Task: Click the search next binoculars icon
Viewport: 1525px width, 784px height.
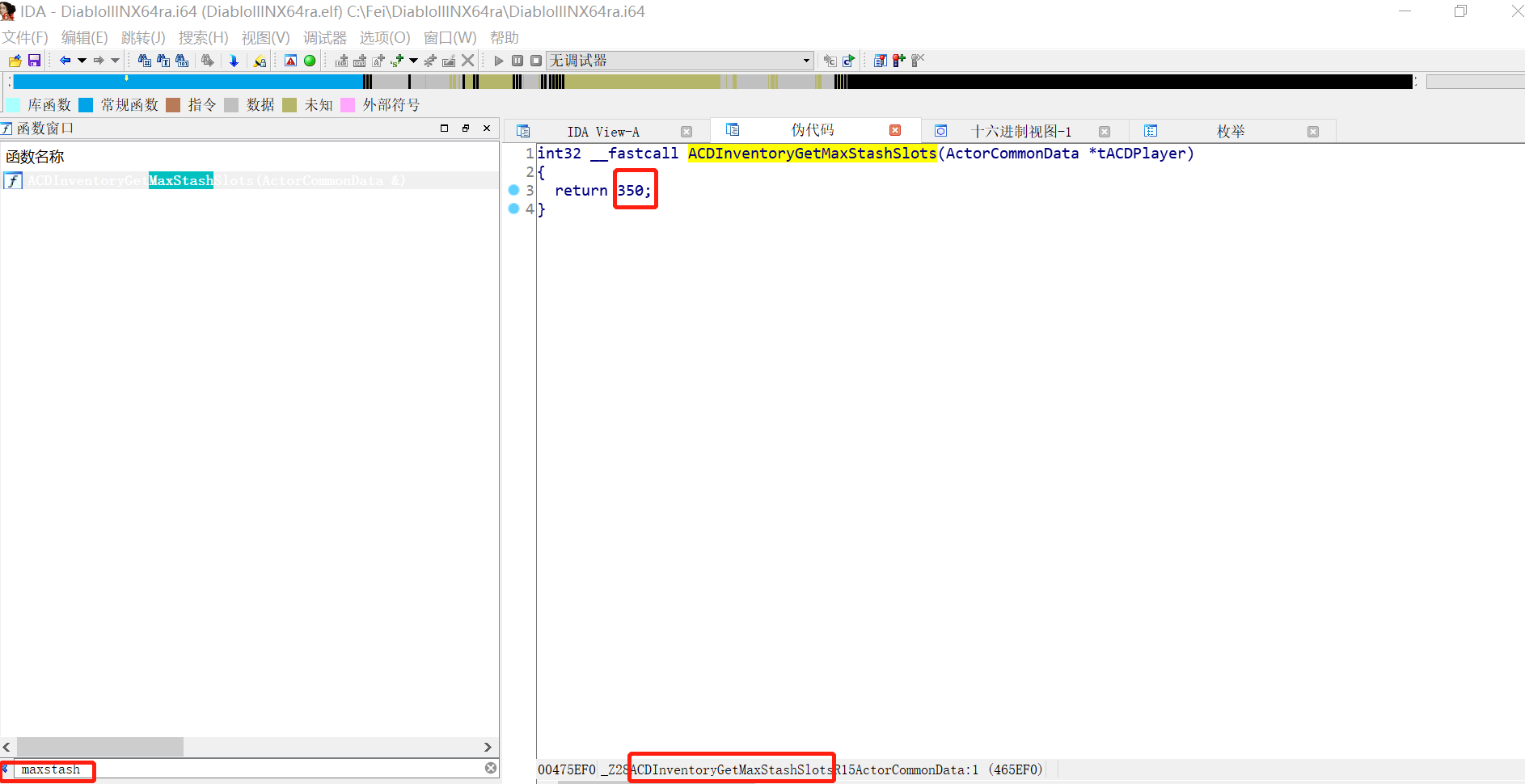Action: point(208,61)
